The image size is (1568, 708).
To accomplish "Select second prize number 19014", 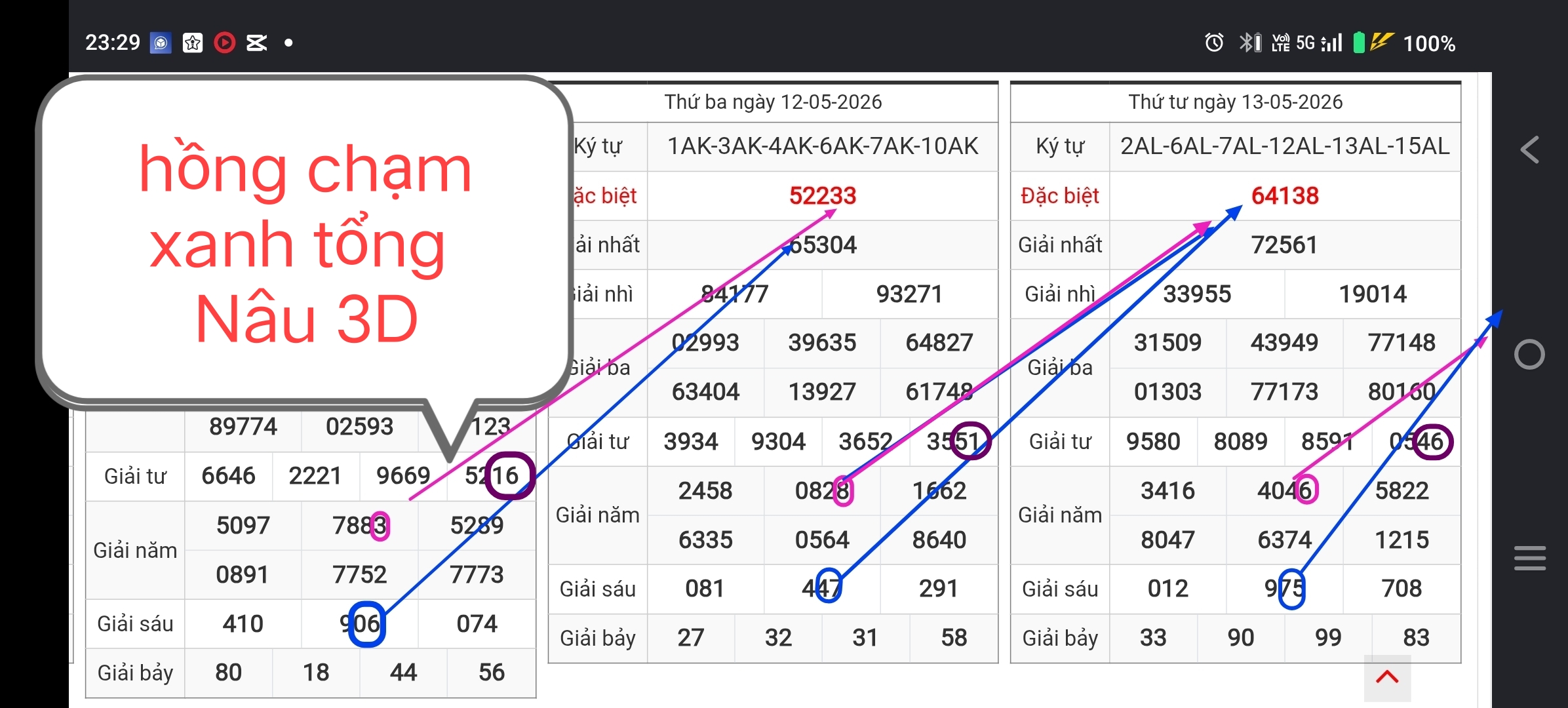I will pyautogui.click(x=1373, y=294).
